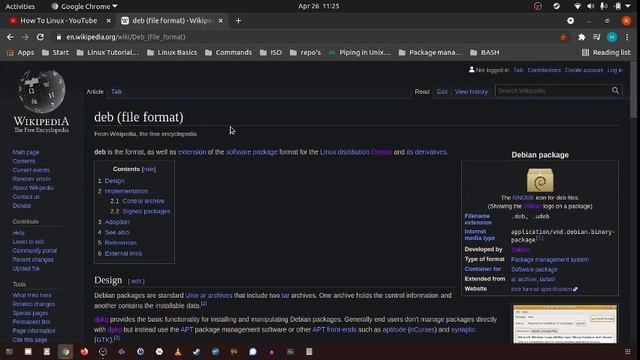The image size is (640, 360).
Task: Click the battery indicator in top bar
Action: (618, 6)
